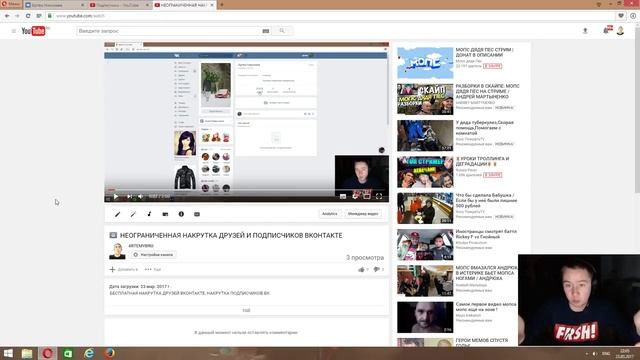This screenshot has width=640, height=360.
Task: Expand the description with 'Ещё'
Action: click(x=246, y=310)
